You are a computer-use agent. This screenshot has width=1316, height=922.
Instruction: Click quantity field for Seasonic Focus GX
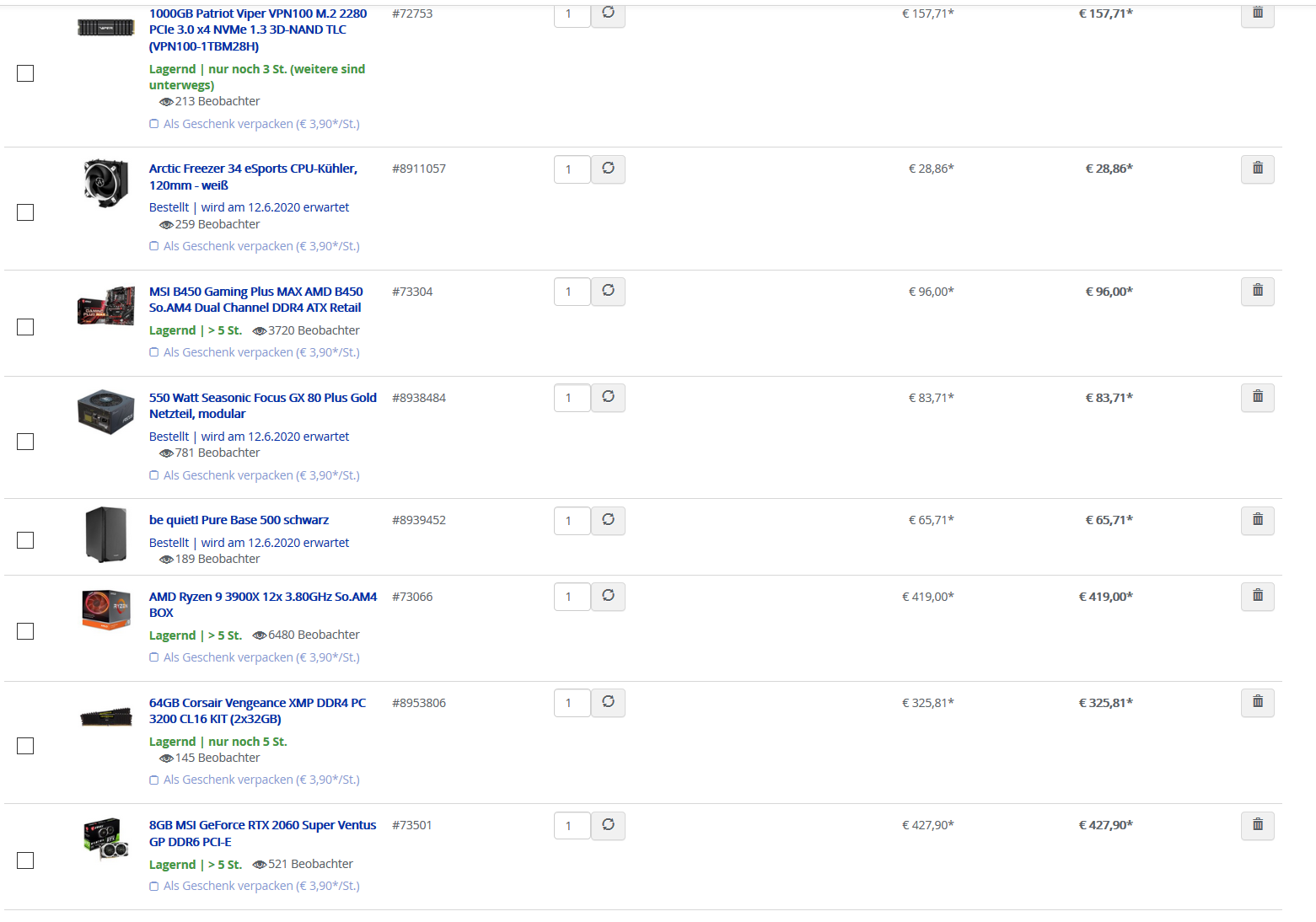coord(572,398)
